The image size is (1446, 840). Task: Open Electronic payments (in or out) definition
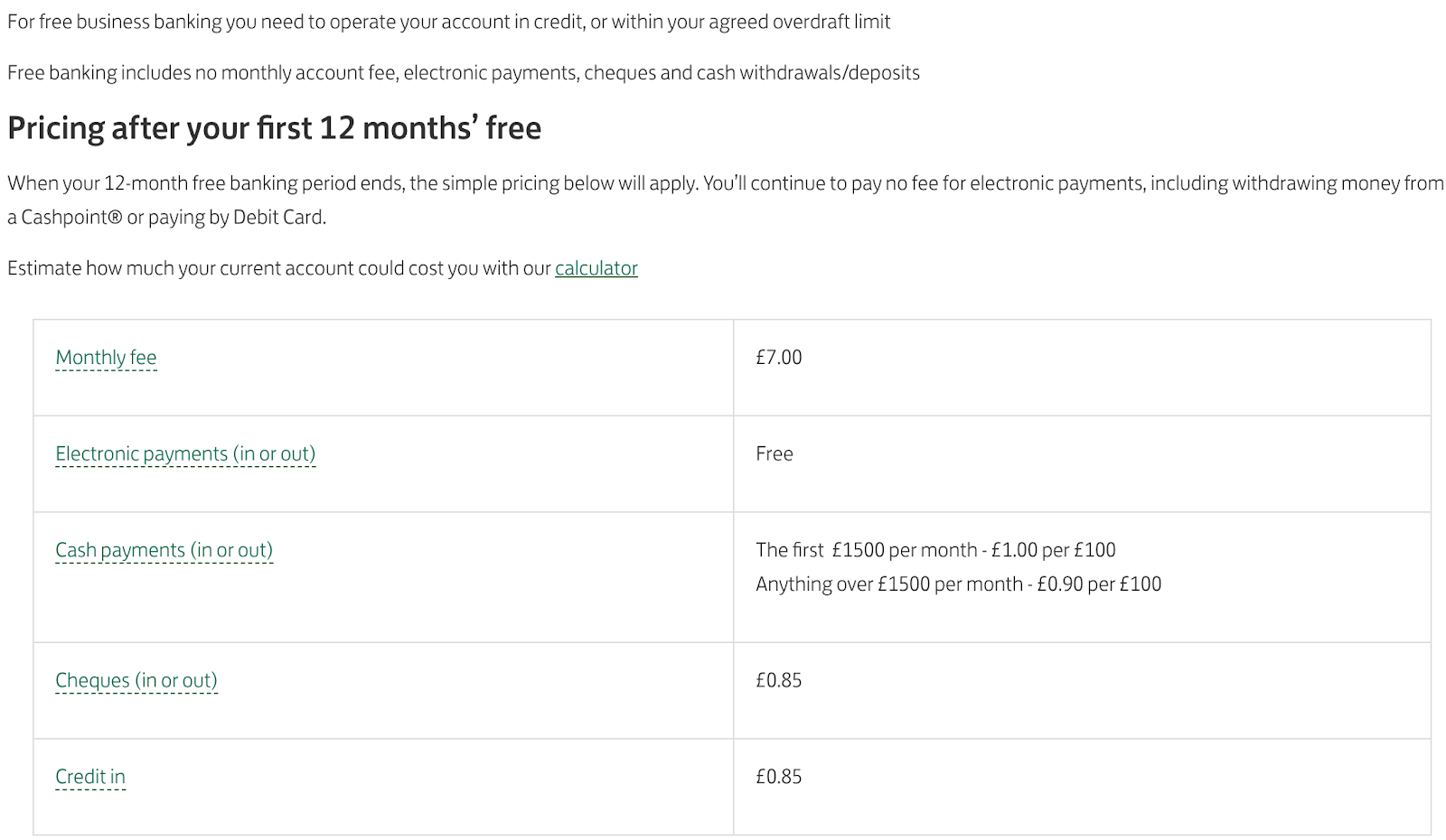pyautogui.click(x=185, y=454)
